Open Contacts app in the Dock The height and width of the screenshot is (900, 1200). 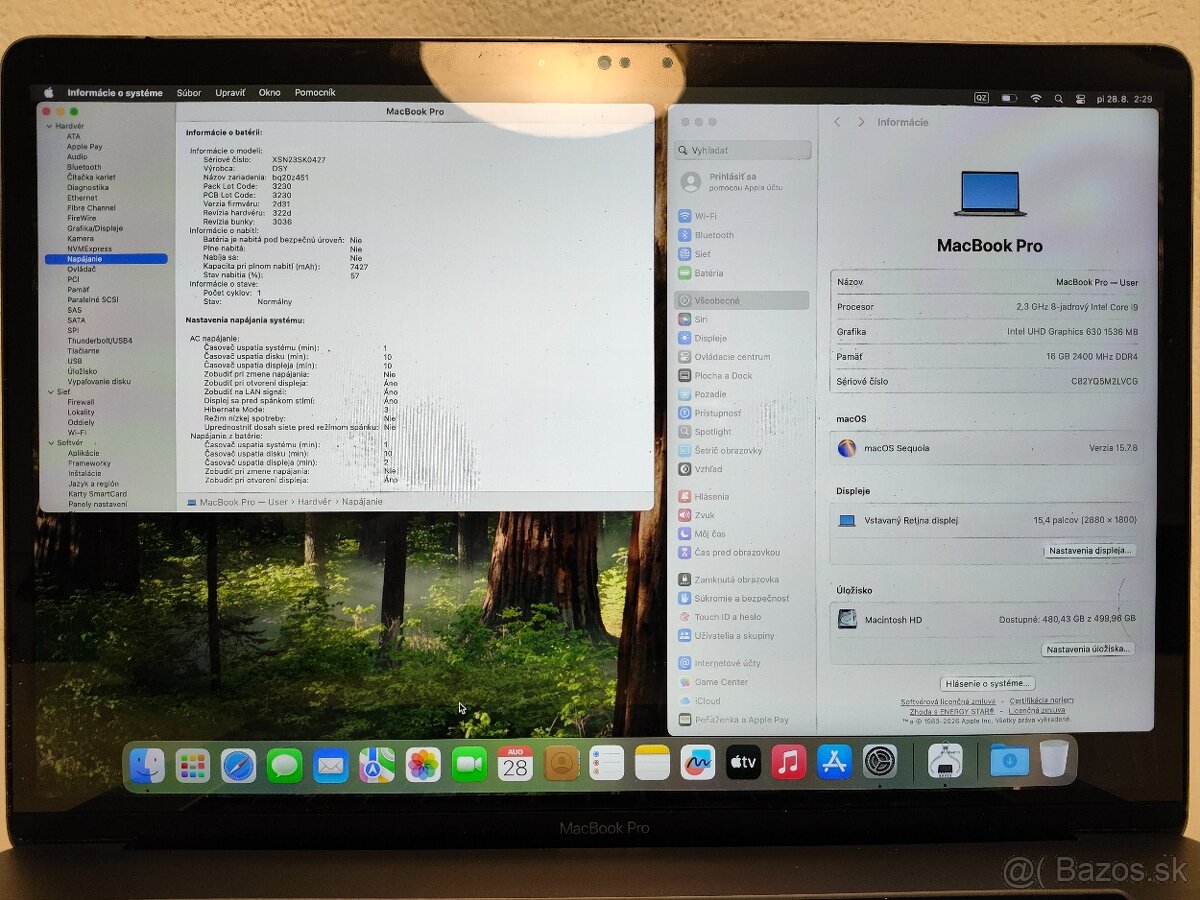click(x=562, y=764)
